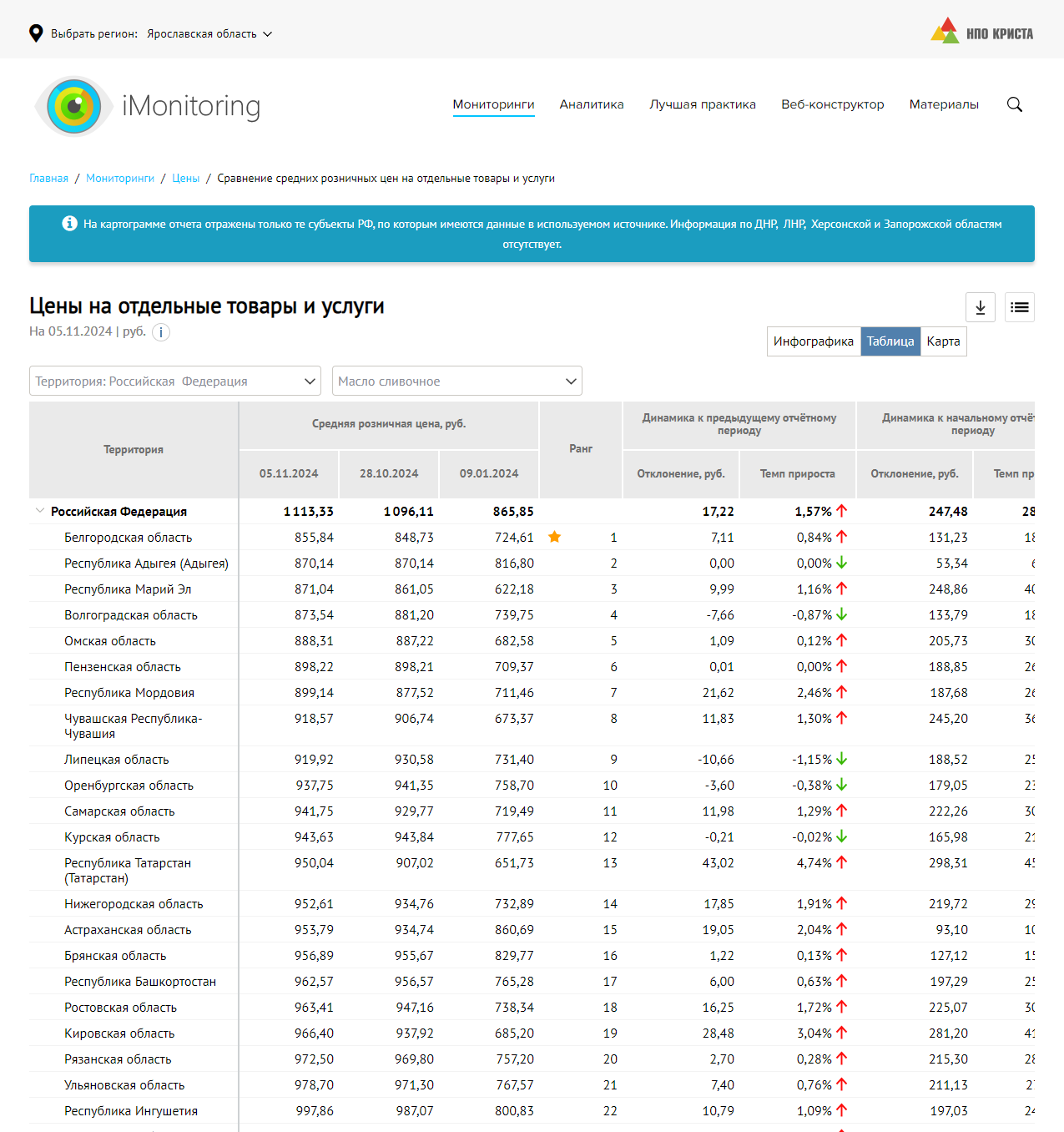
Task: Click the gold star for Белгородская область
Action: (554, 537)
